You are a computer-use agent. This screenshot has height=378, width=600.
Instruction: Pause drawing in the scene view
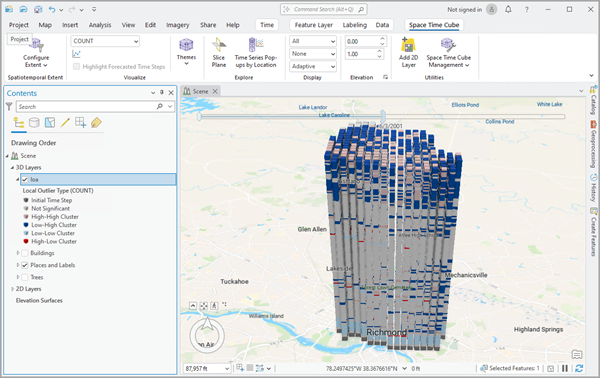[565, 368]
